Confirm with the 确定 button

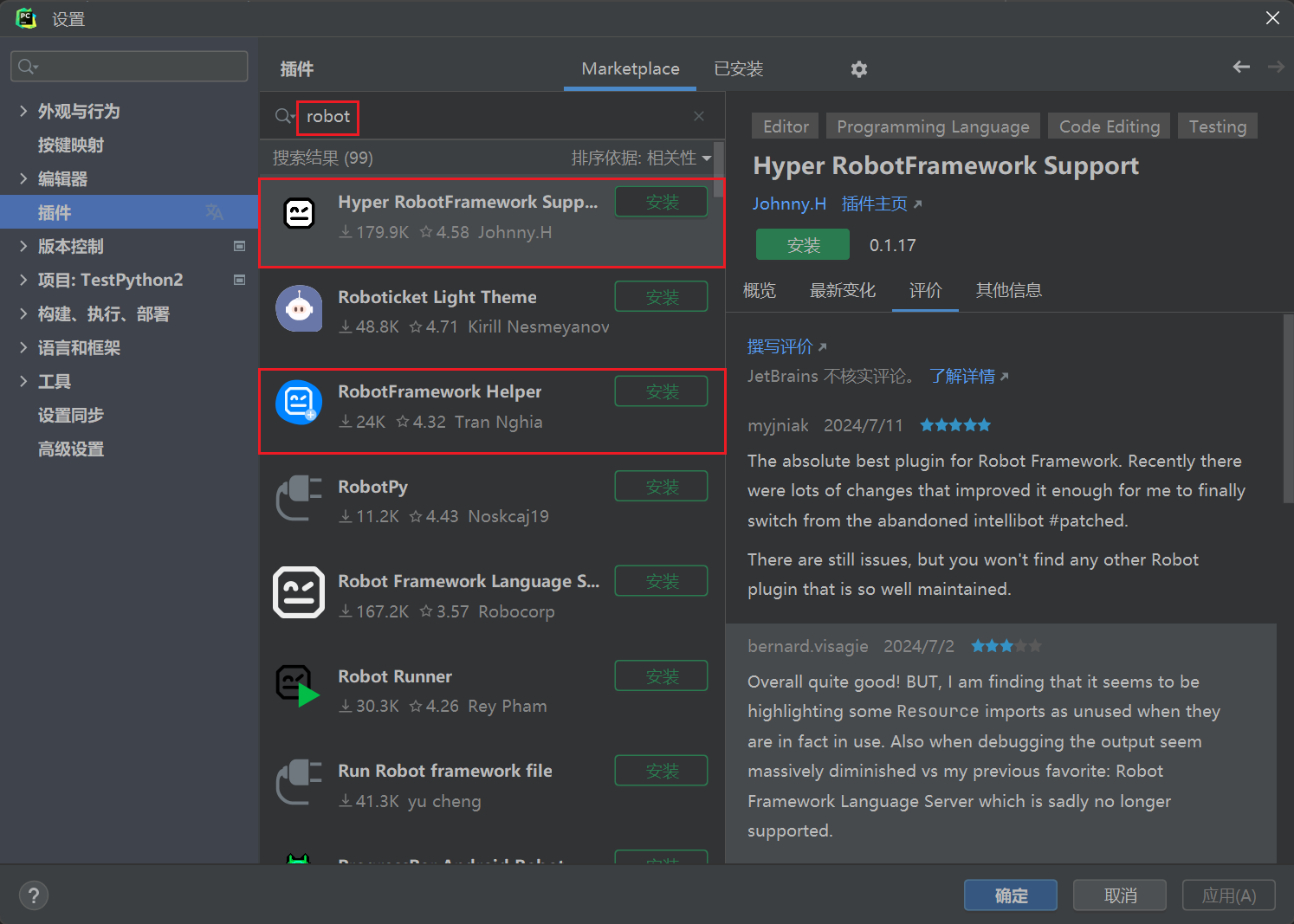click(x=1011, y=895)
